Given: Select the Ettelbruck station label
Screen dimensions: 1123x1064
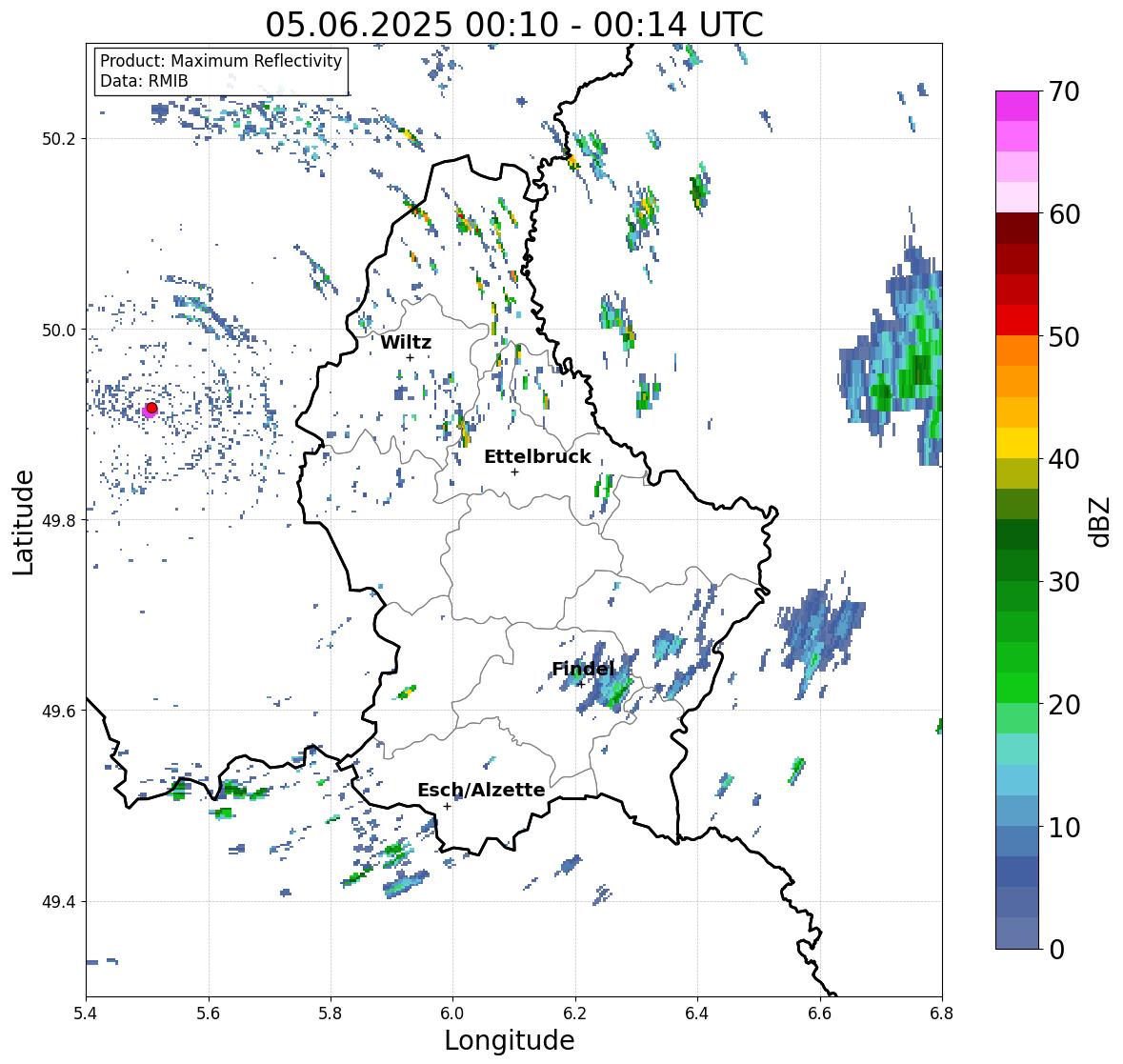Looking at the screenshot, I should [x=538, y=457].
